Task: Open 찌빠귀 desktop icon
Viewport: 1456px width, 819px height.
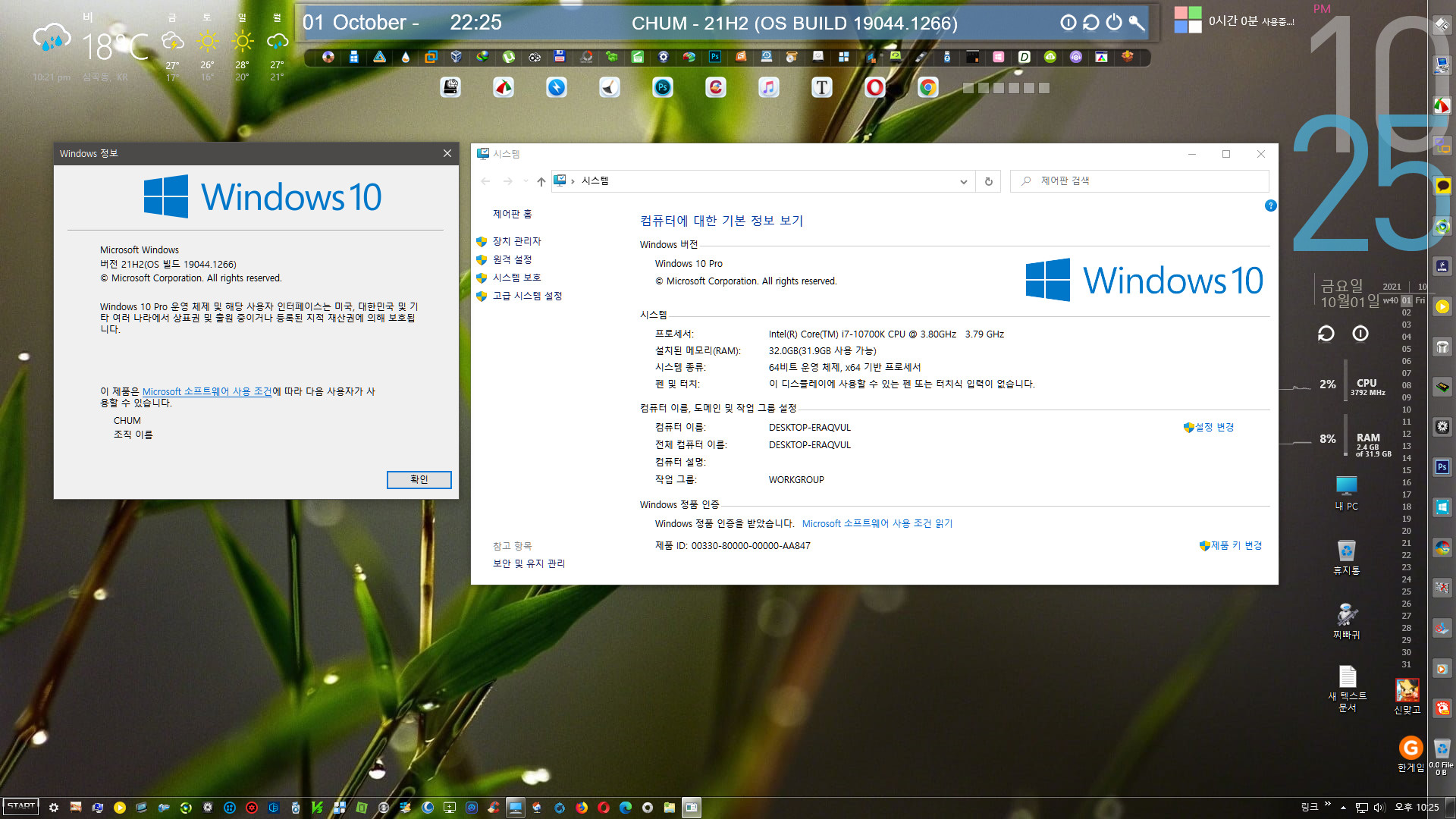Action: (x=1347, y=621)
